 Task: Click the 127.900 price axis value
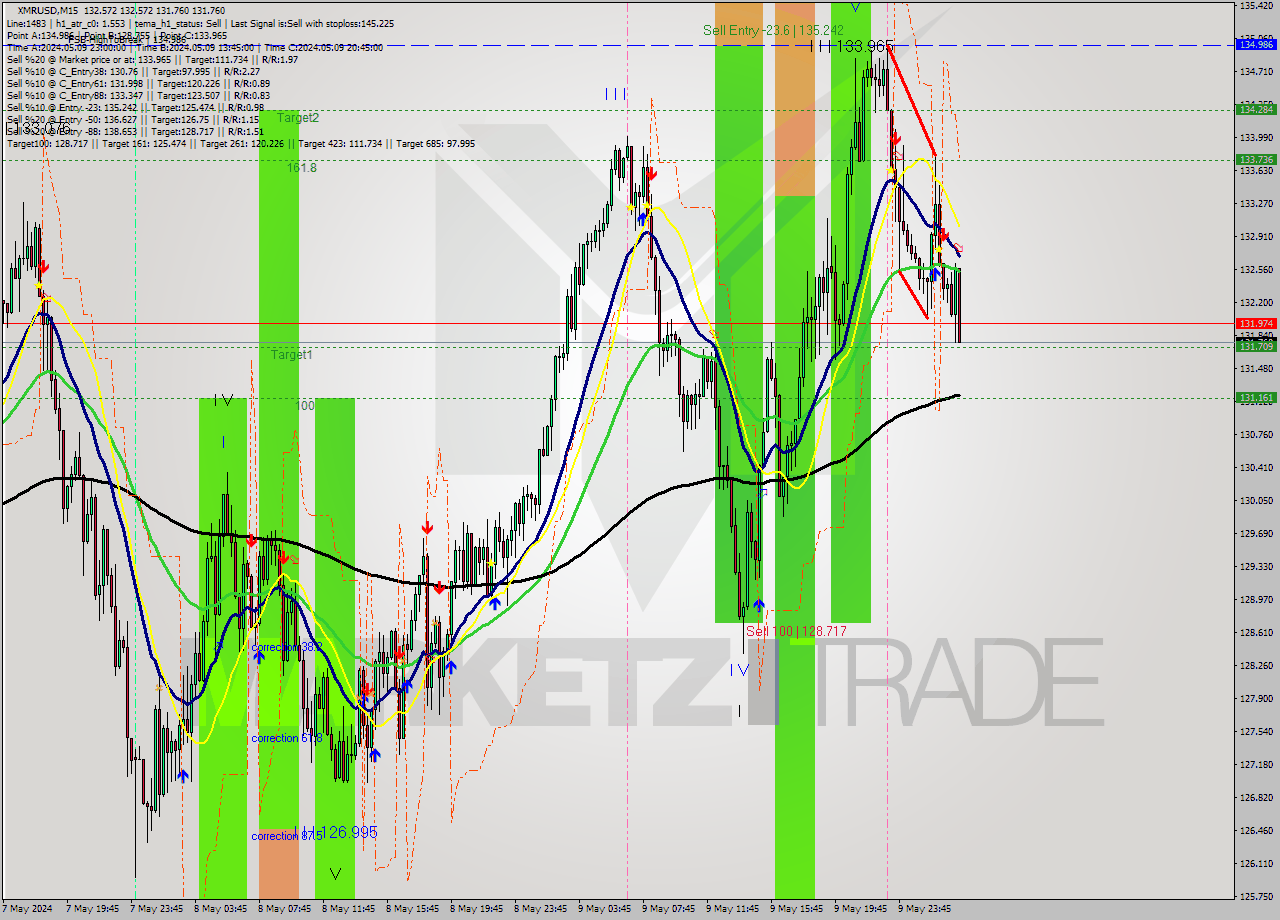[1256, 699]
